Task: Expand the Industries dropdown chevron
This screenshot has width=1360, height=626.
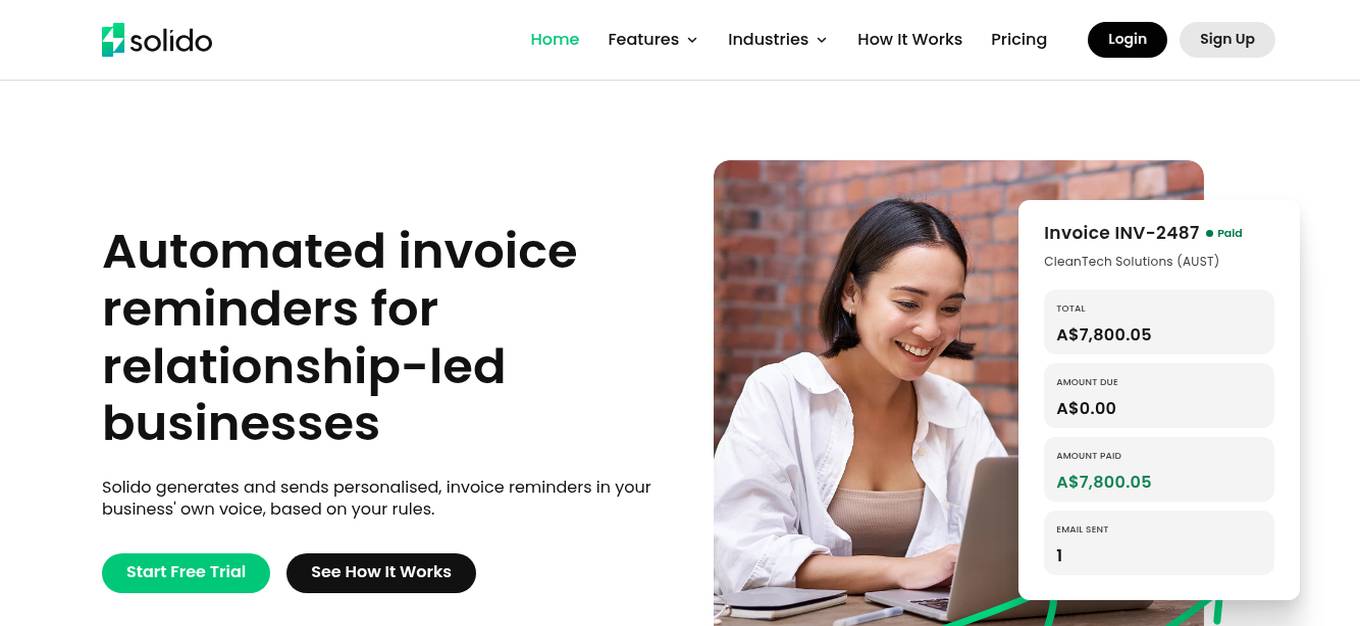Action: [822, 40]
